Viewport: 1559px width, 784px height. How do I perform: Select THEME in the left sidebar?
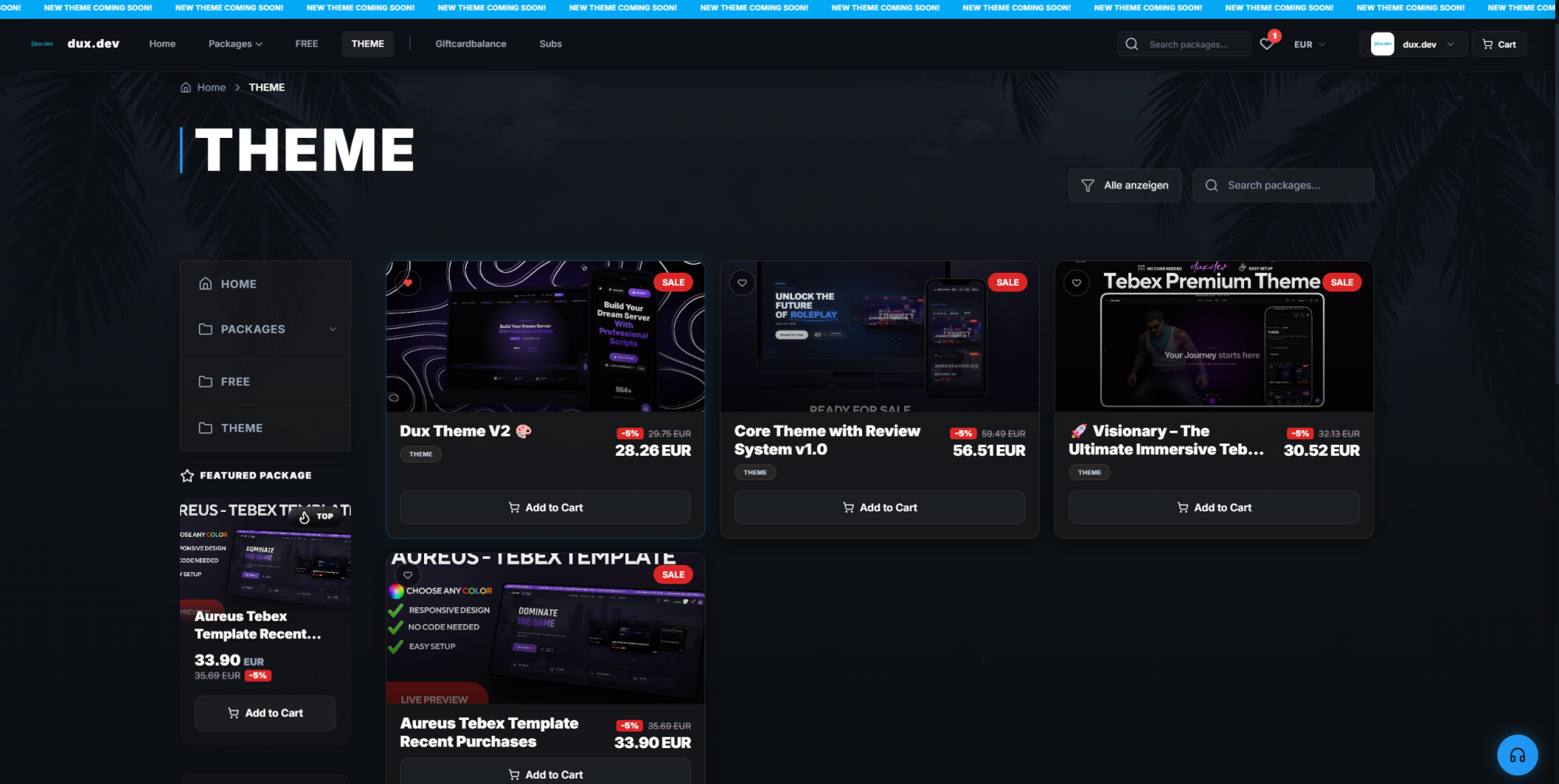pyautogui.click(x=265, y=428)
